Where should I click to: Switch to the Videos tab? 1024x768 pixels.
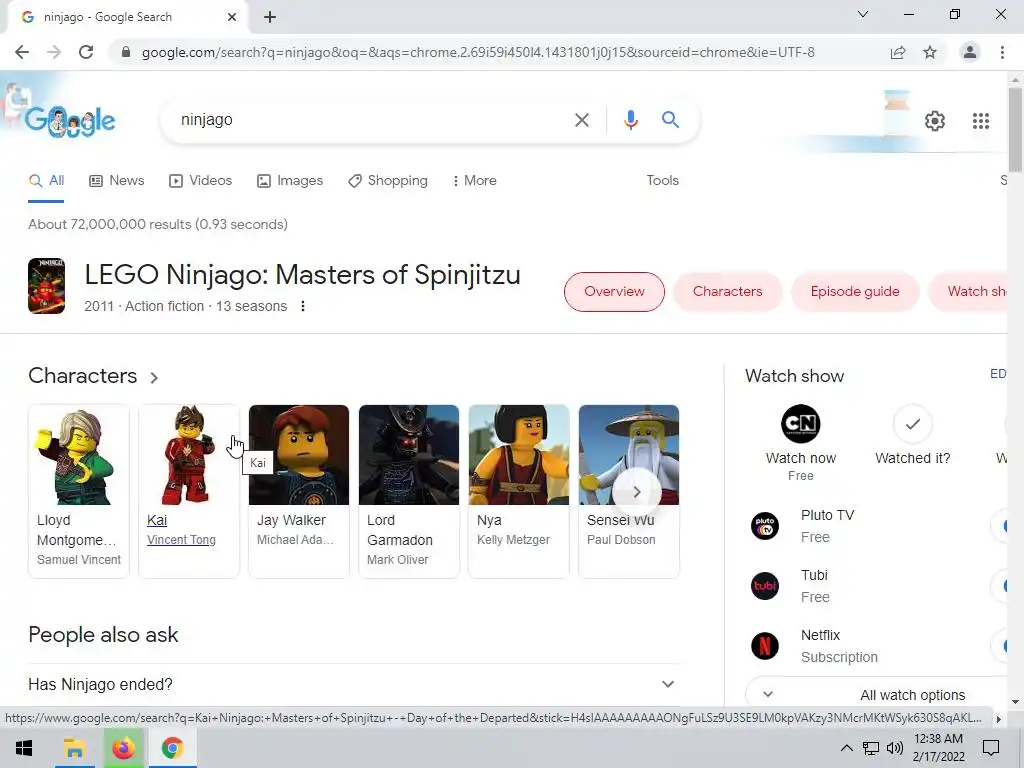pos(200,181)
